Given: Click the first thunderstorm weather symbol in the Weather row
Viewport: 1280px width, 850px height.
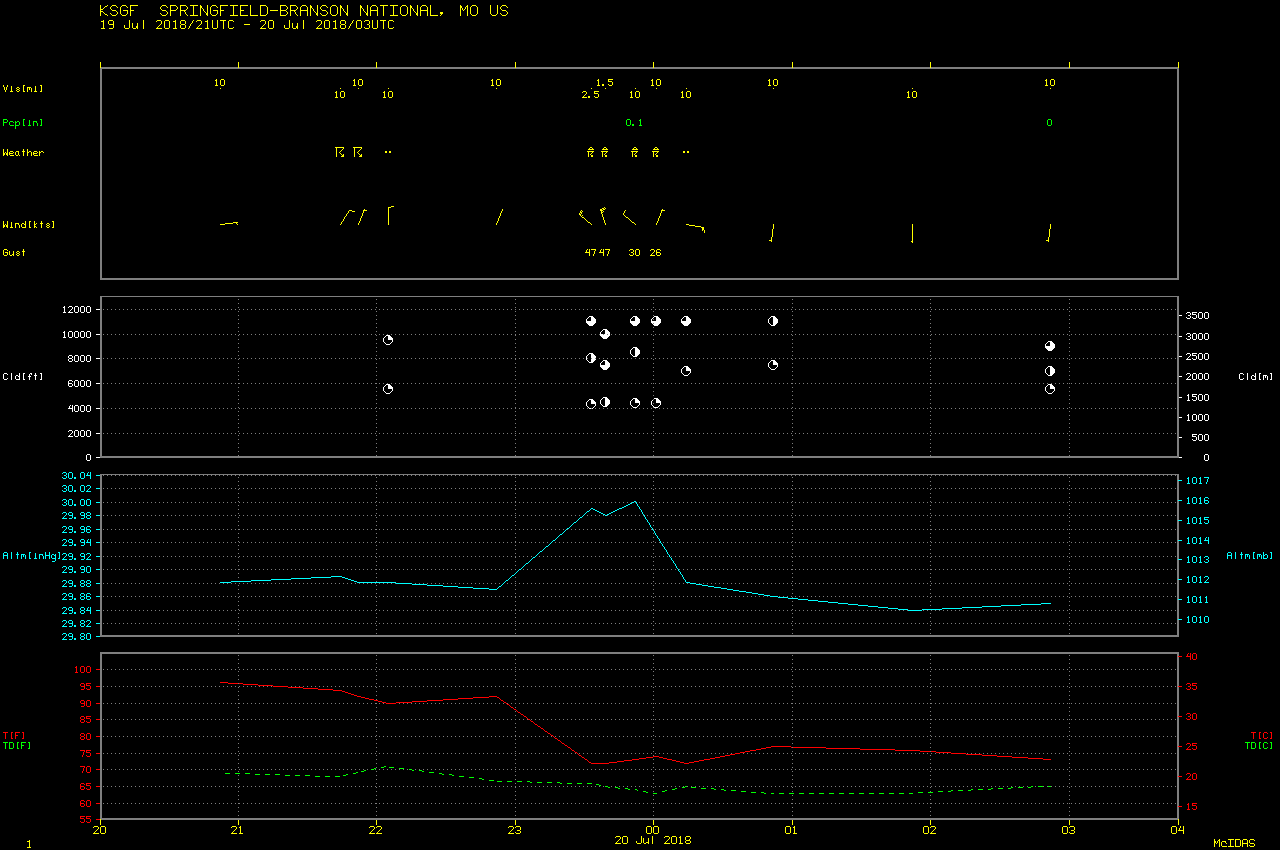Looking at the screenshot, I should pos(340,153).
